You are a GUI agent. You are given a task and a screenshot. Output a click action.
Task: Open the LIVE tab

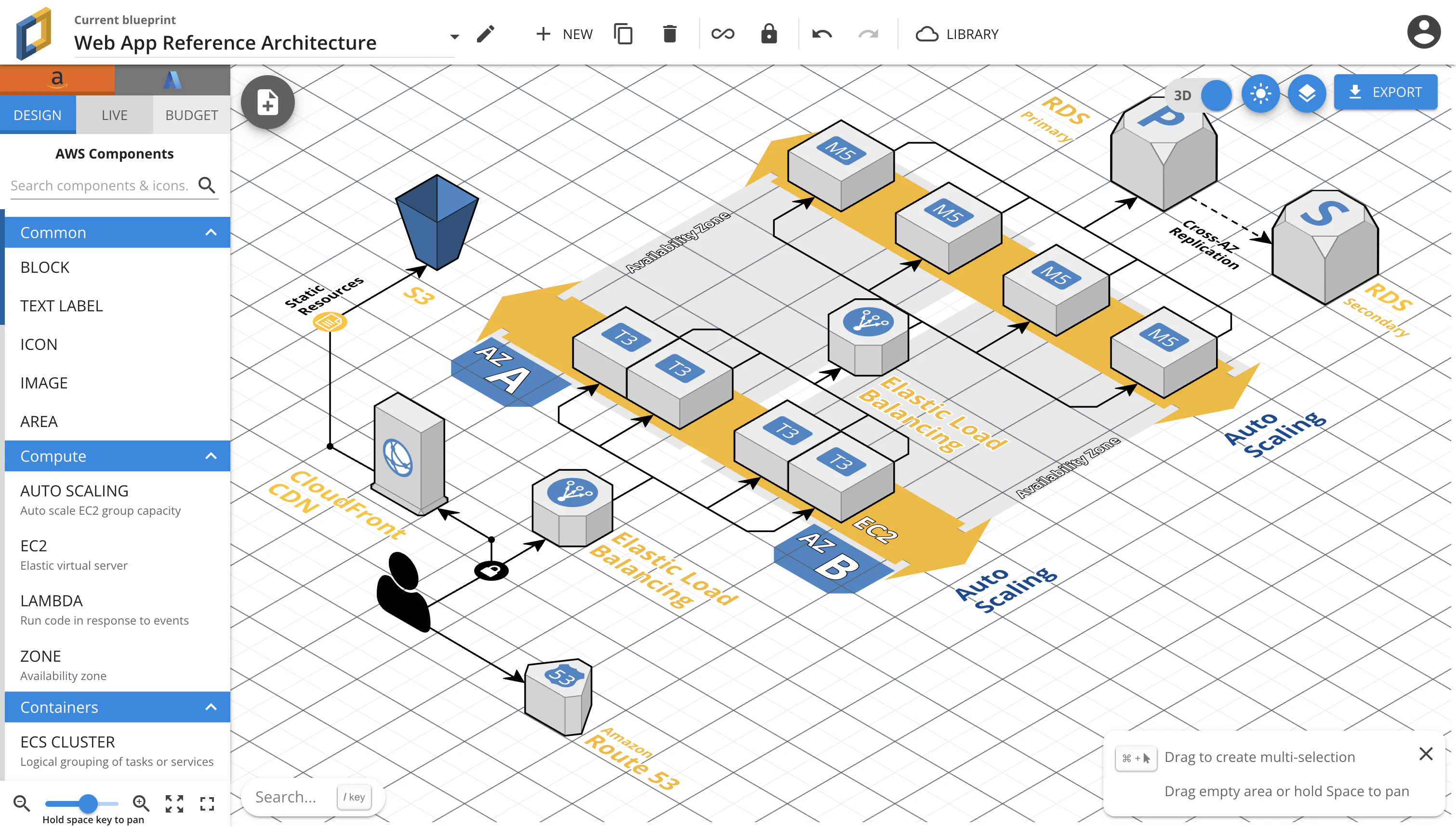click(x=114, y=115)
